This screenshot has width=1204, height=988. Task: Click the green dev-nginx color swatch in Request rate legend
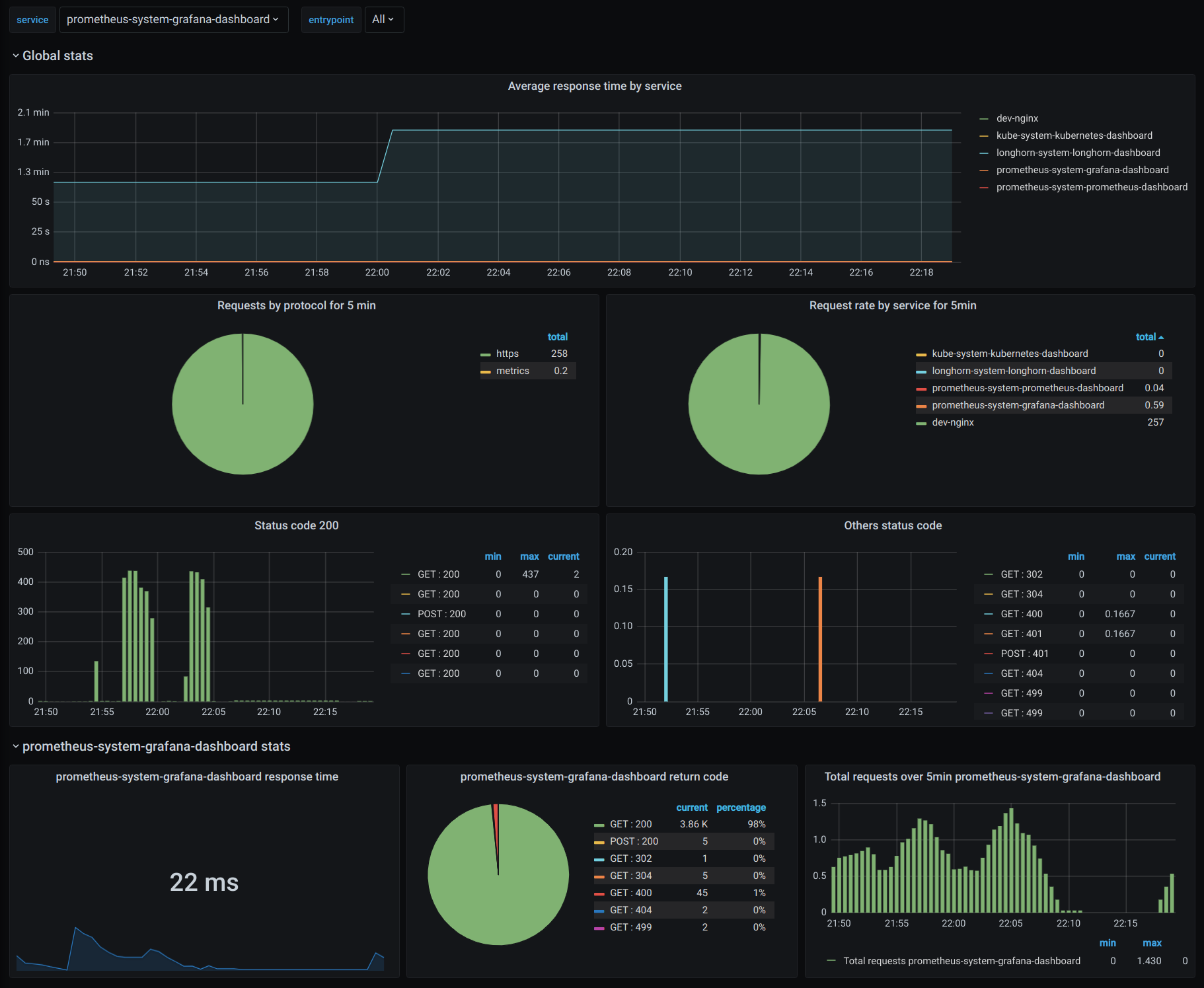[x=921, y=424]
